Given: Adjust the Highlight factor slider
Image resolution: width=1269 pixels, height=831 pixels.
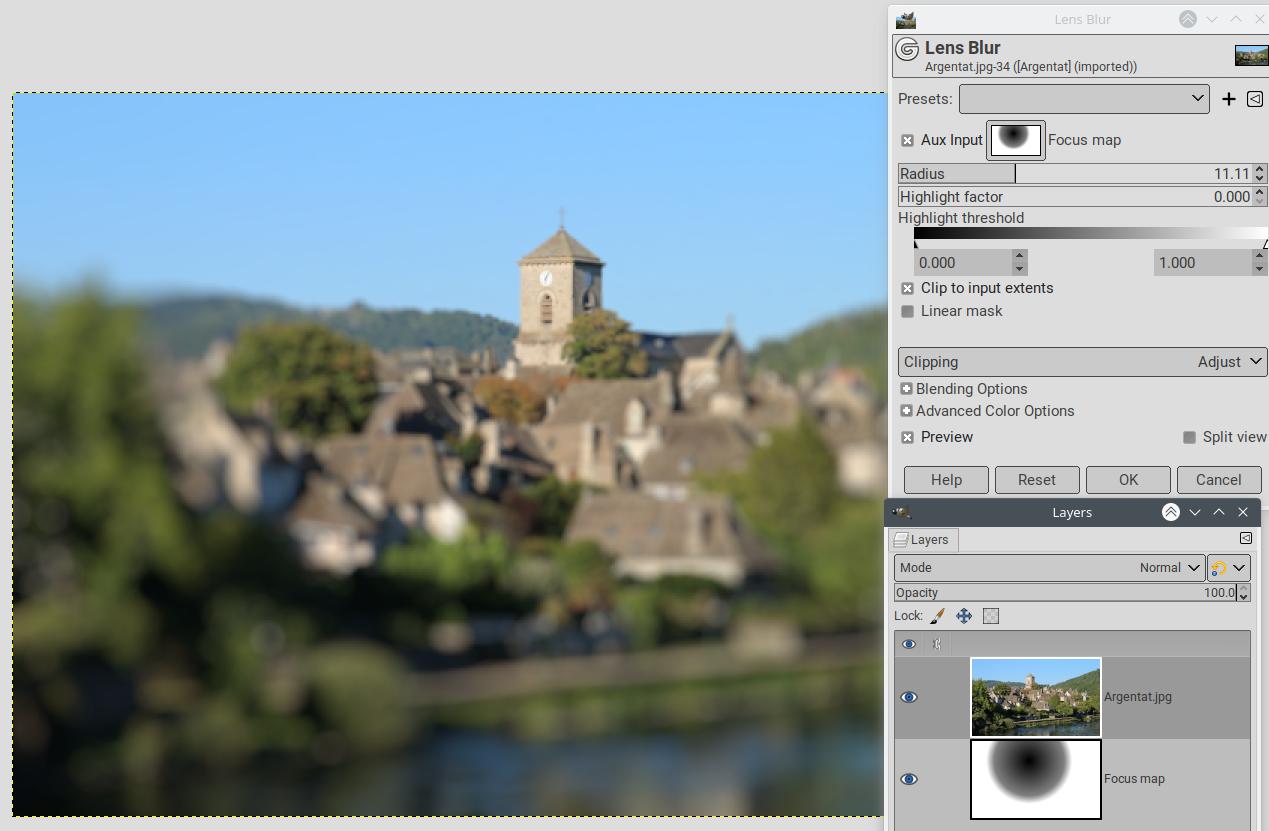Looking at the screenshot, I should (1075, 197).
